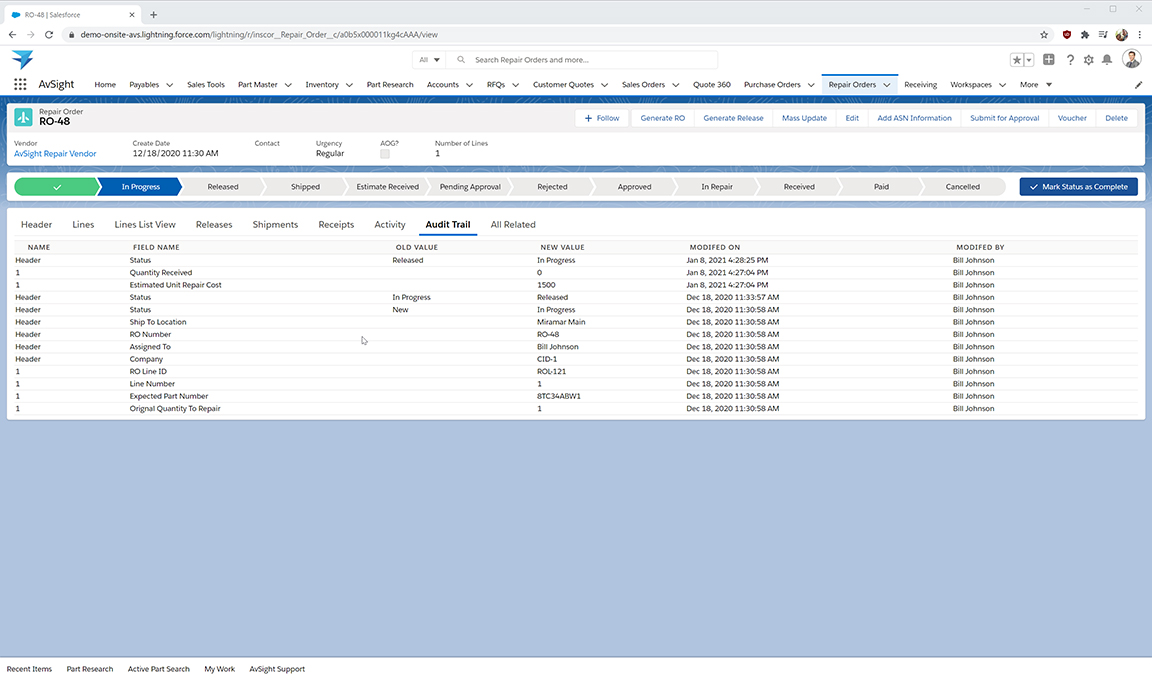Open the browser extensions puzzle icon
Screen dimensions: 1152x680
point(1084,35)
